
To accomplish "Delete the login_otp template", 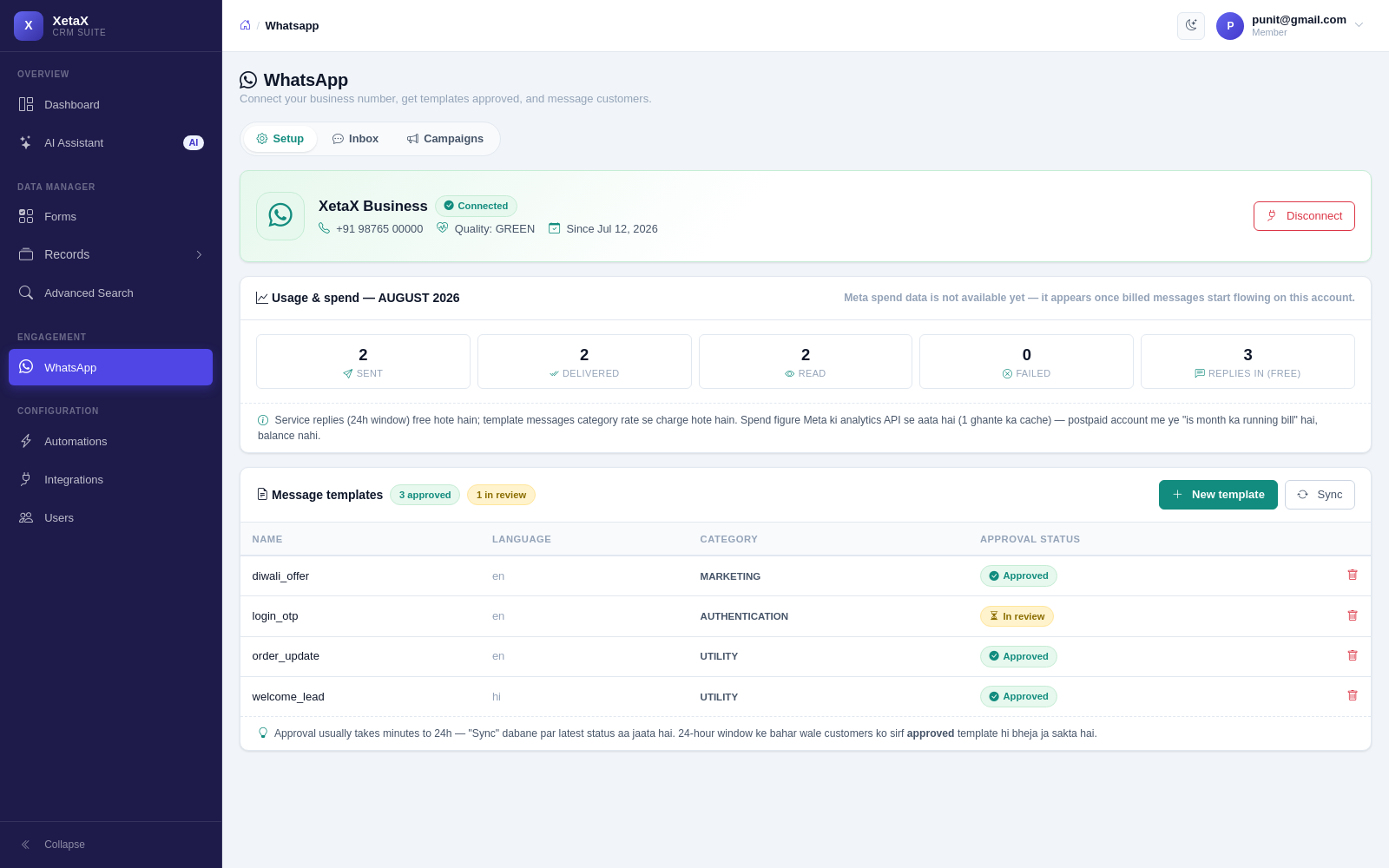I will click(1353, 615).
